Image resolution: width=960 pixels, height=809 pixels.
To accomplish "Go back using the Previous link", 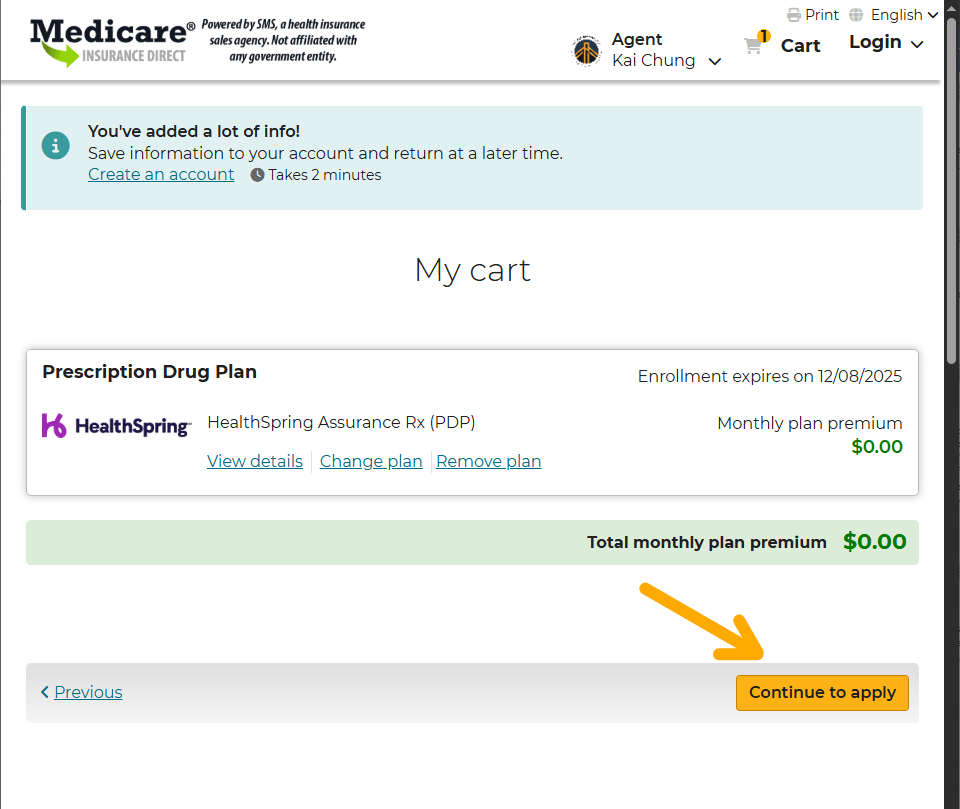I will click(x=88, y=692).
